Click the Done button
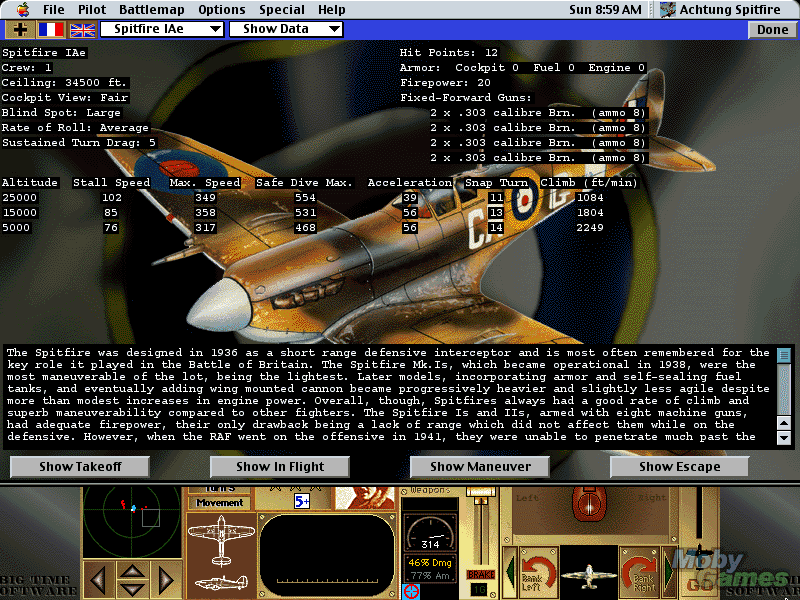Image resolution: width=800 pixels, height=600 pixels. point(772,30)
